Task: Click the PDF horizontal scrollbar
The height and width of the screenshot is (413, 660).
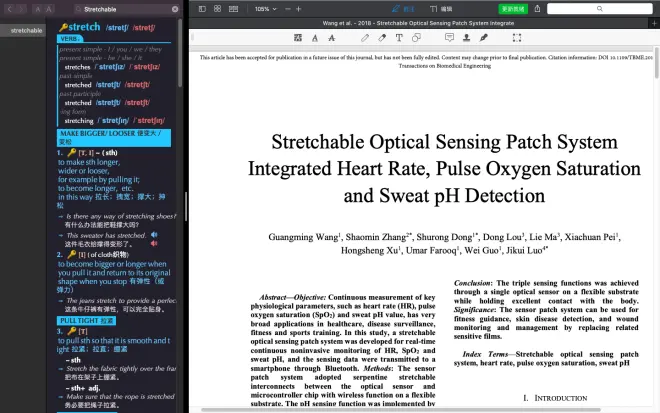Action: tap(401, 410)
